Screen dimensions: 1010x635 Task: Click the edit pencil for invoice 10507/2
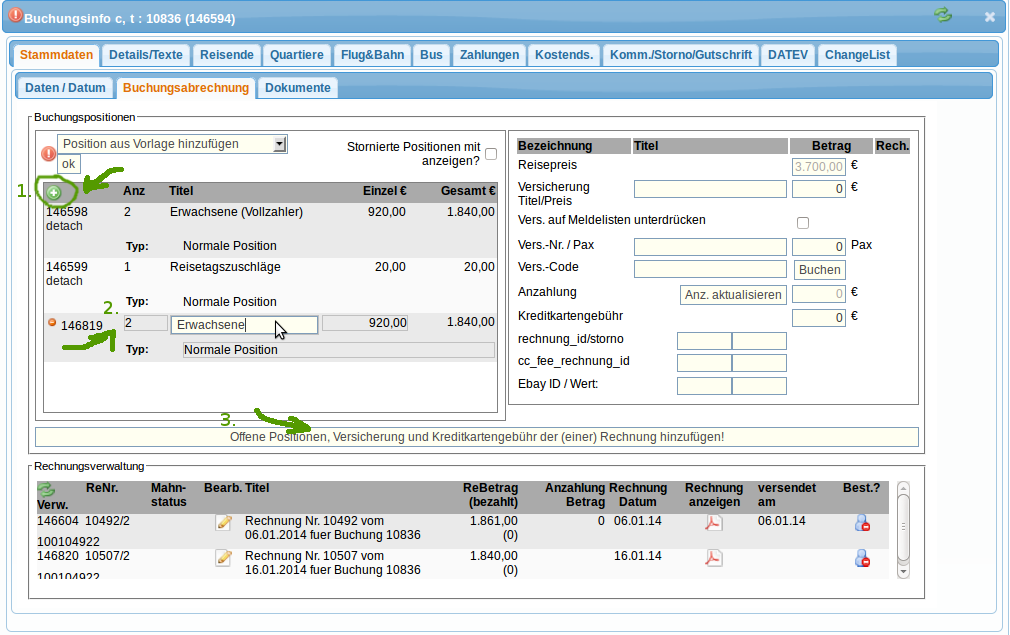223,557
